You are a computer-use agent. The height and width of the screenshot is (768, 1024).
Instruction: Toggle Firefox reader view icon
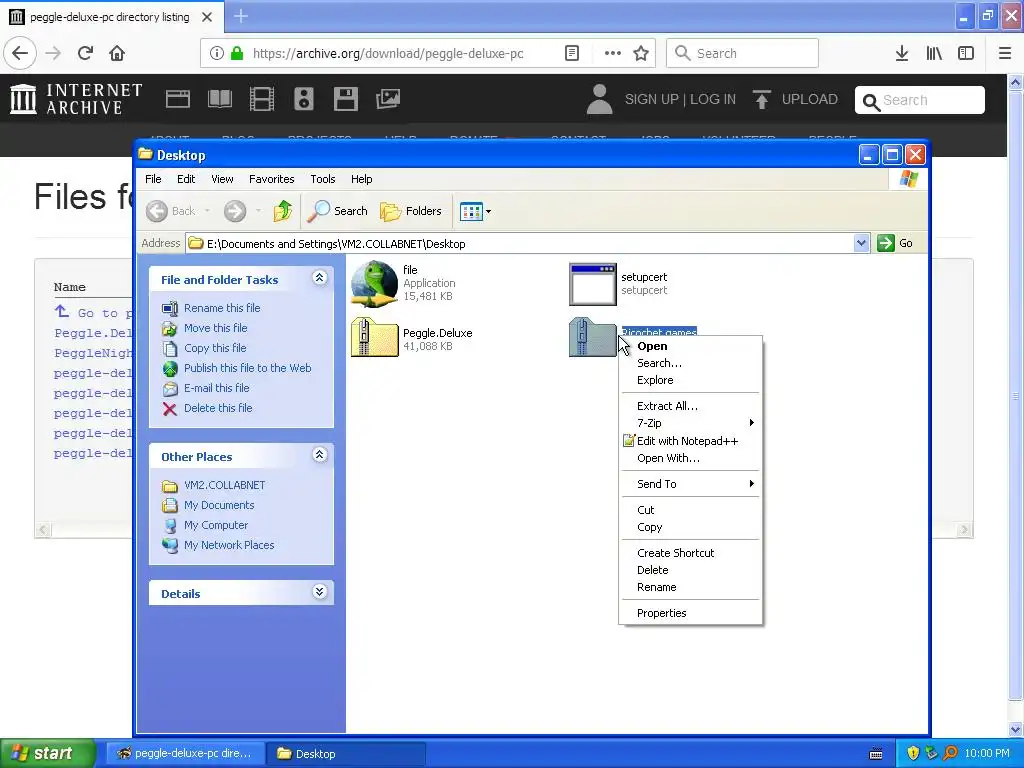571,53
